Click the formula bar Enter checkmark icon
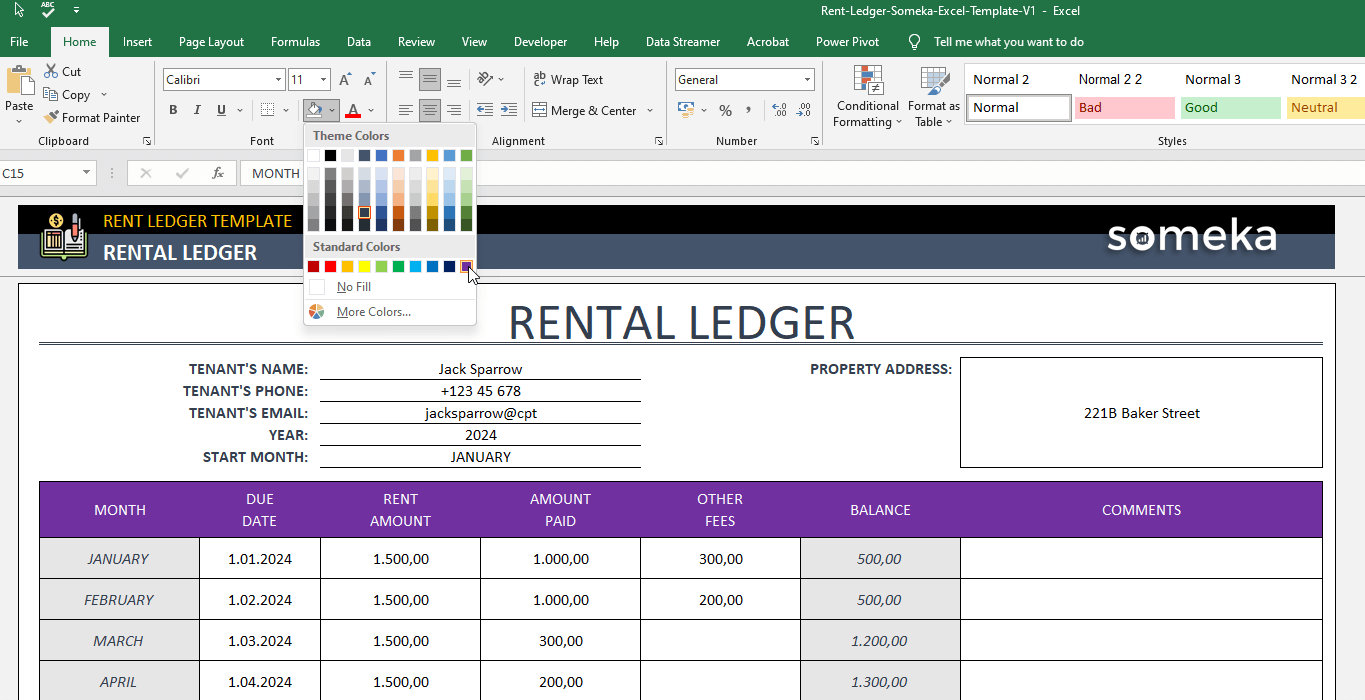The width and height of the screenshot is (1365, 700). pos(182,173)
